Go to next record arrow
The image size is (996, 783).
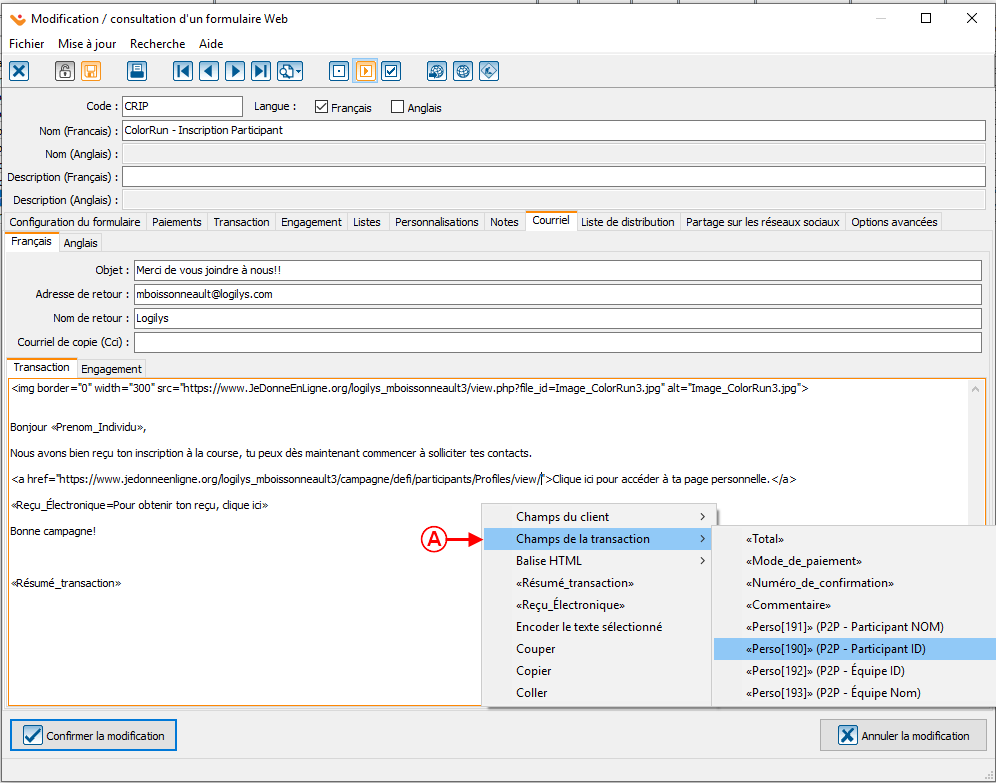pos(235,71)
